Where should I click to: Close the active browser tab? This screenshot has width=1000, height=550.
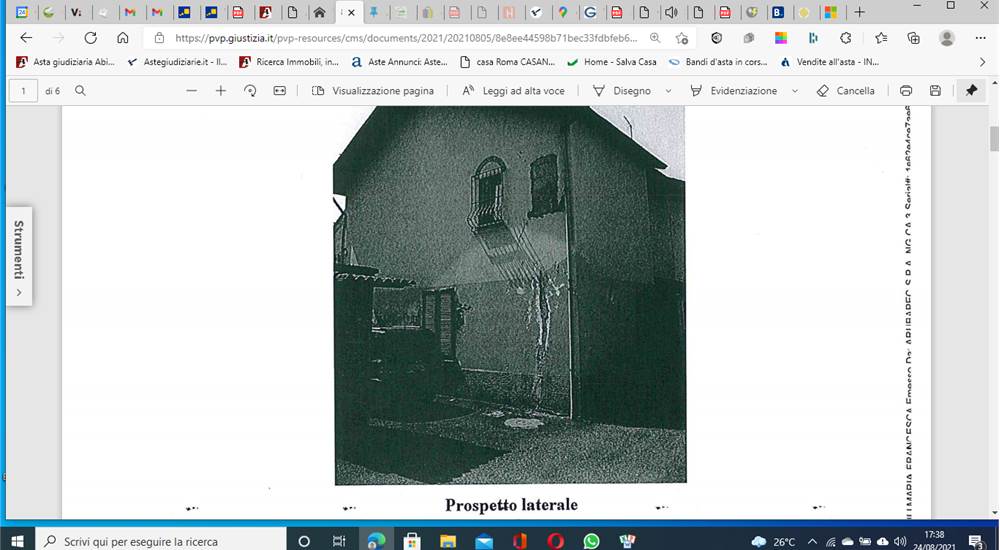(x=351, y=12)
